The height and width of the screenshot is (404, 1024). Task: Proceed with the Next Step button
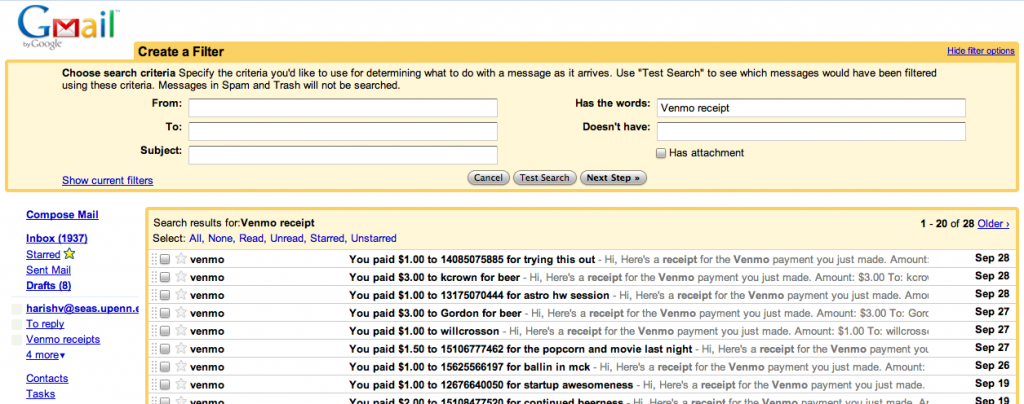coord(613,178)
